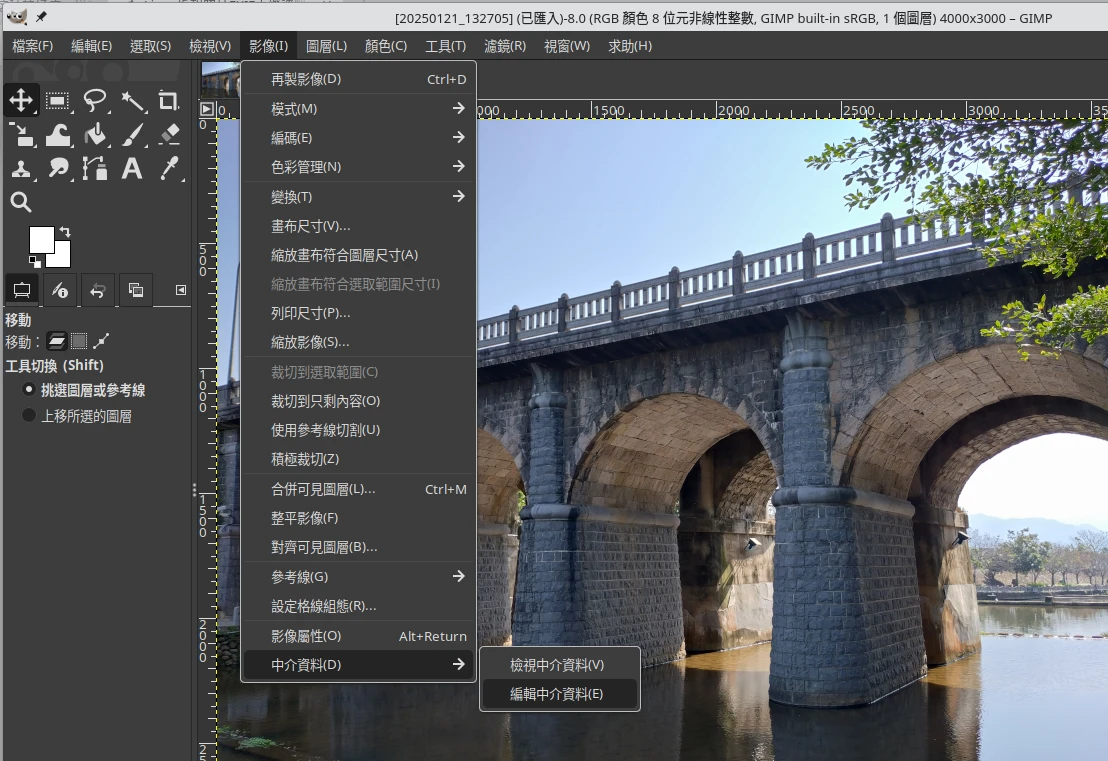Select the Eraser tool
This screenshot has width=1108, height=761.
coord(168,135)
